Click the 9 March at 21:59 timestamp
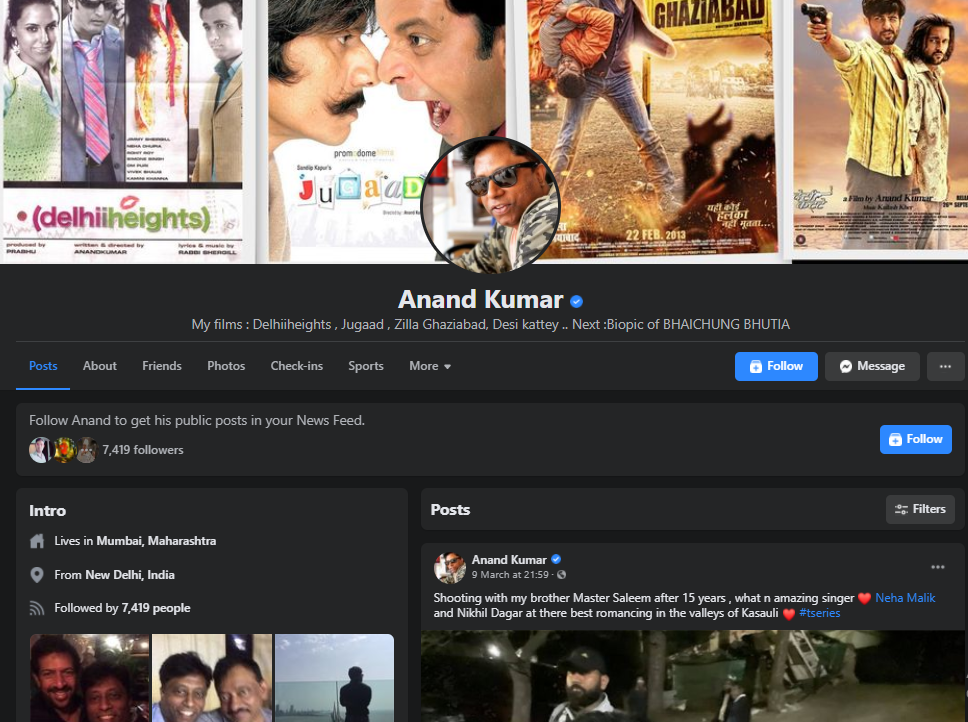Viewport: 968px width, 722px height. pos(510,575)
